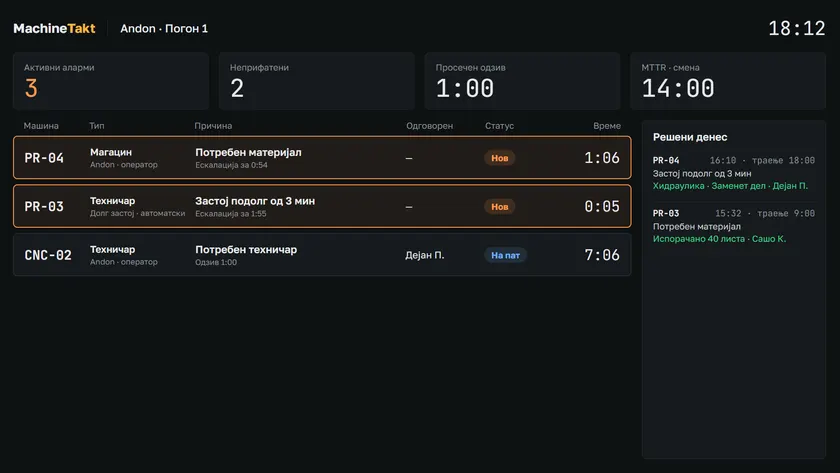The image size is (840, 473).
Task: Click 'Потребен техничар' reason
Action: [246, 250]
